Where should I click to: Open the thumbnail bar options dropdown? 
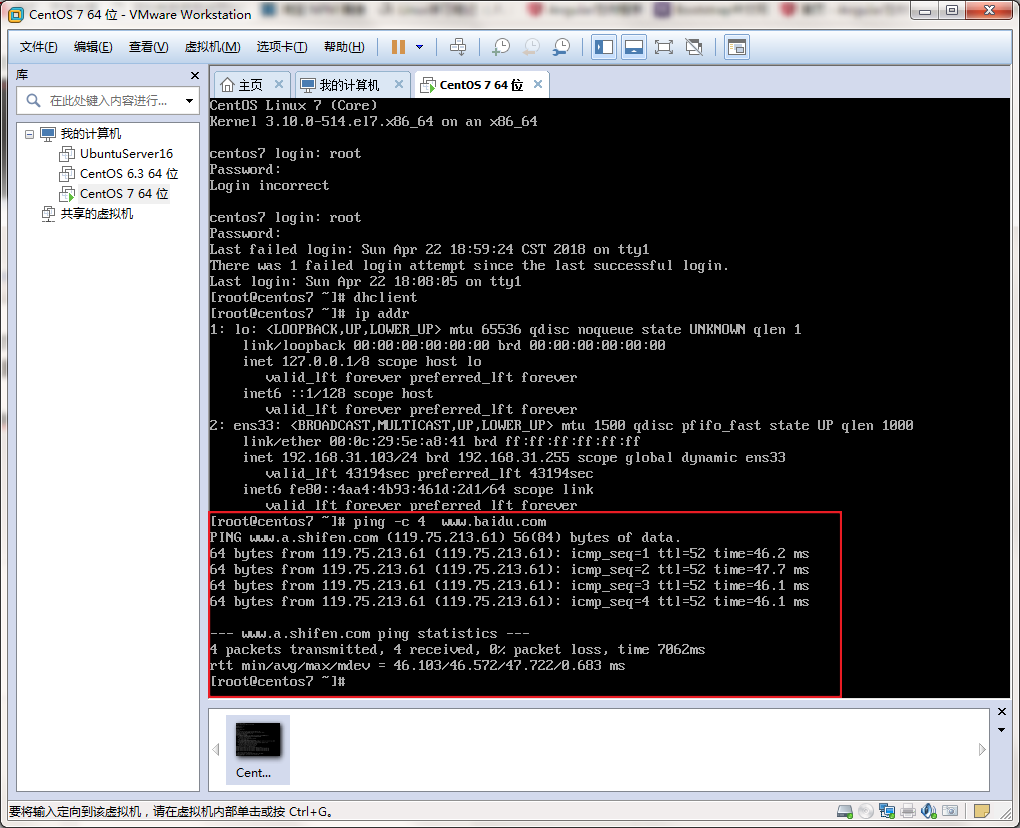1002,730
